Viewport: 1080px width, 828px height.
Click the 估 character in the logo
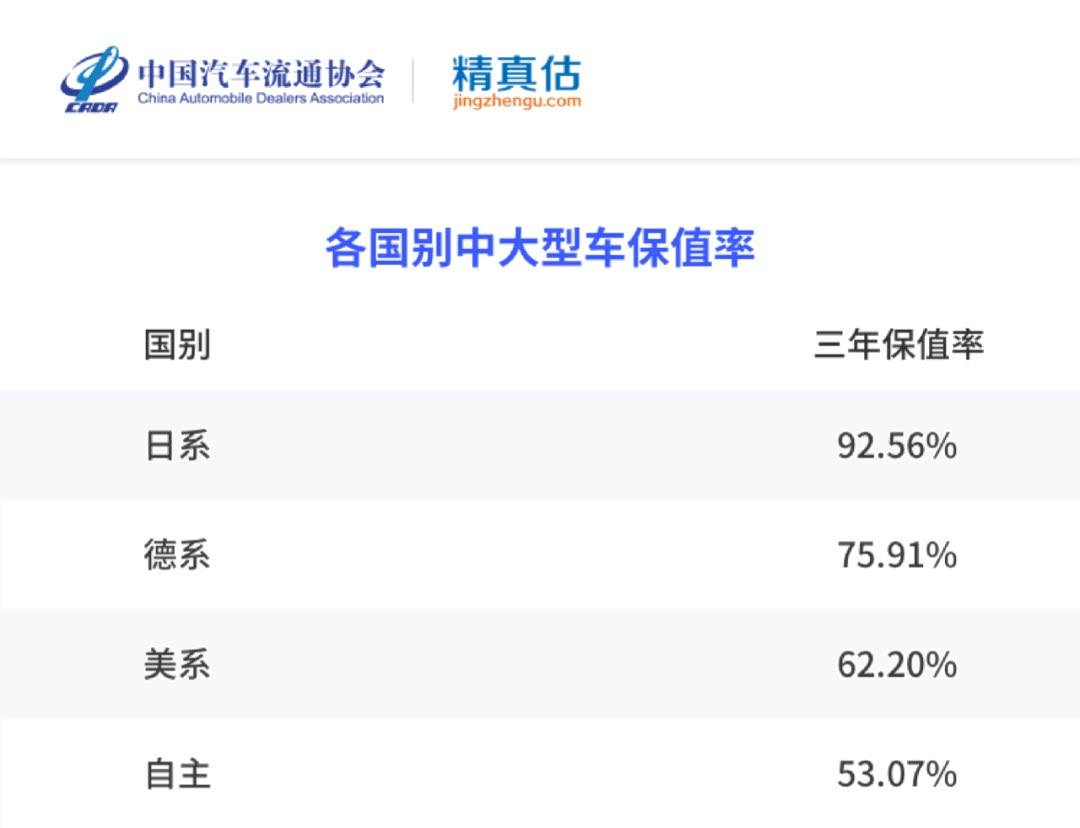559,73
